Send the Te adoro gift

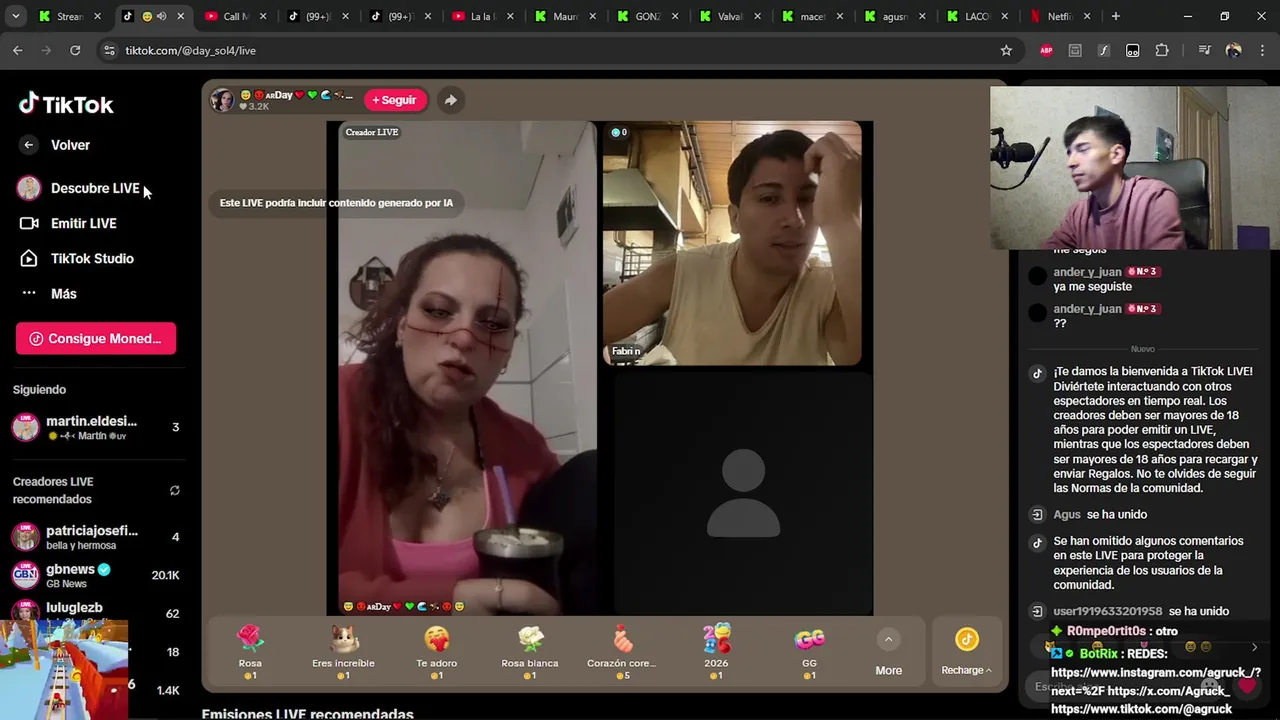(x=436, y=653)
